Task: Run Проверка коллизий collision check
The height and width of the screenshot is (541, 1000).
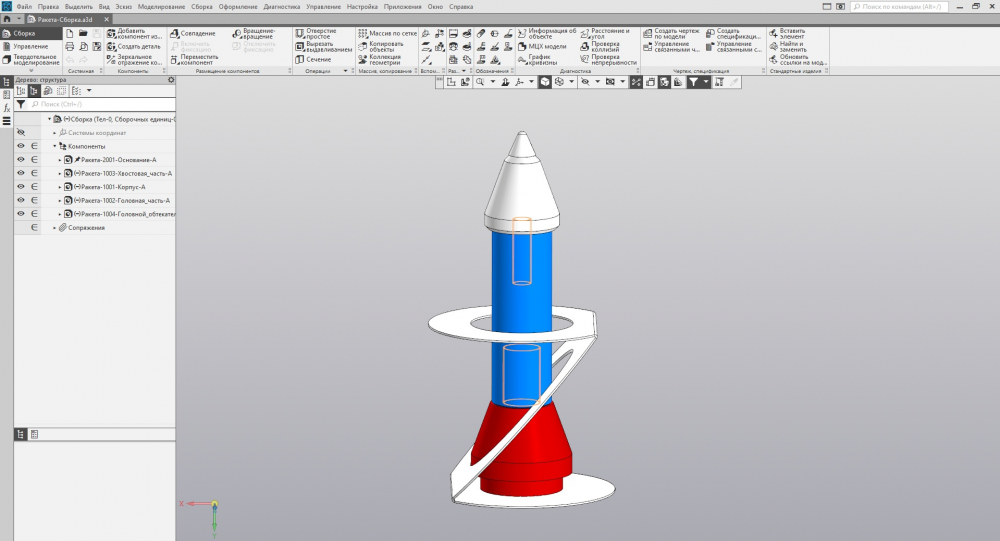Action: (605, 46)
